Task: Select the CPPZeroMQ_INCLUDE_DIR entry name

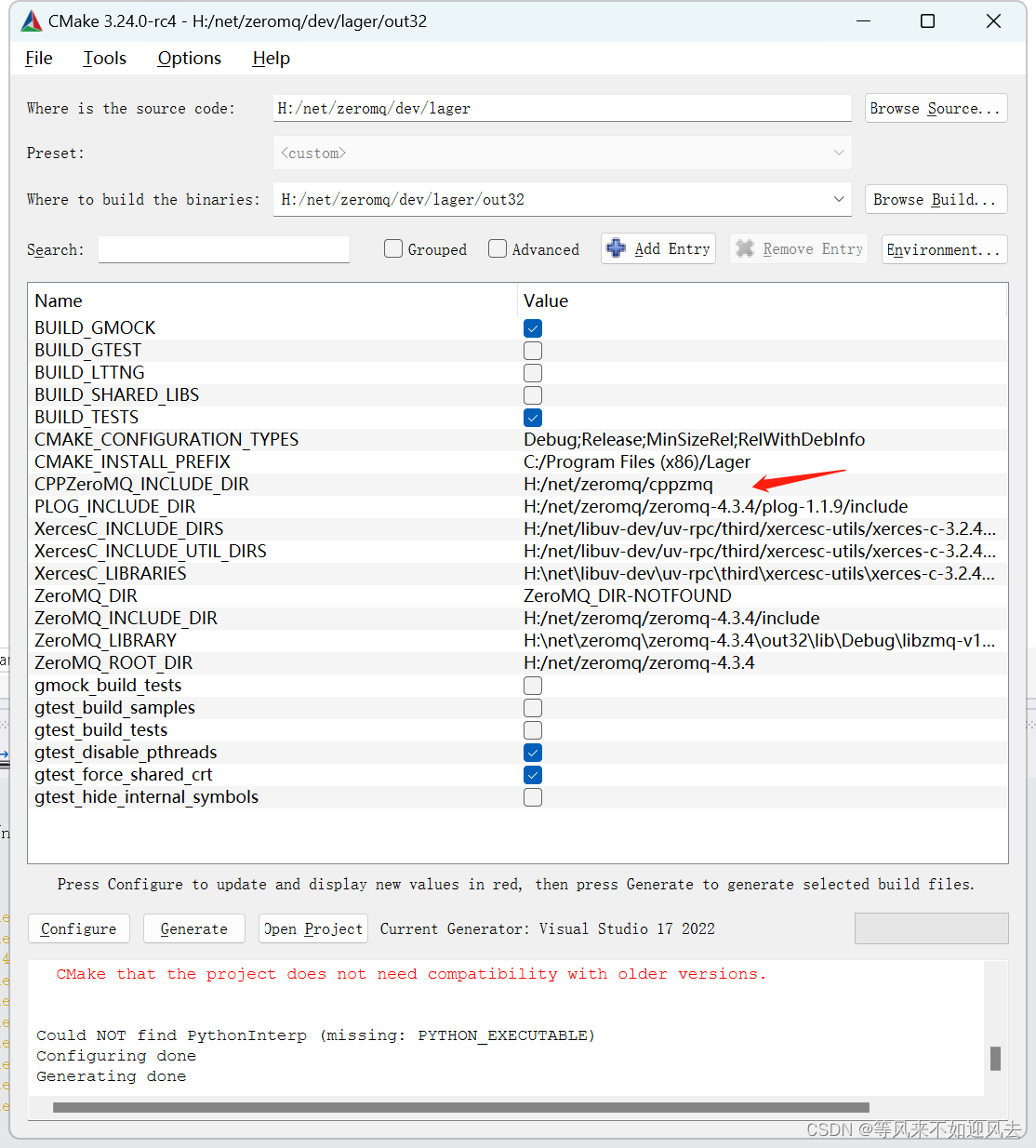Action: pyautogui.click(x=141, y=484)
